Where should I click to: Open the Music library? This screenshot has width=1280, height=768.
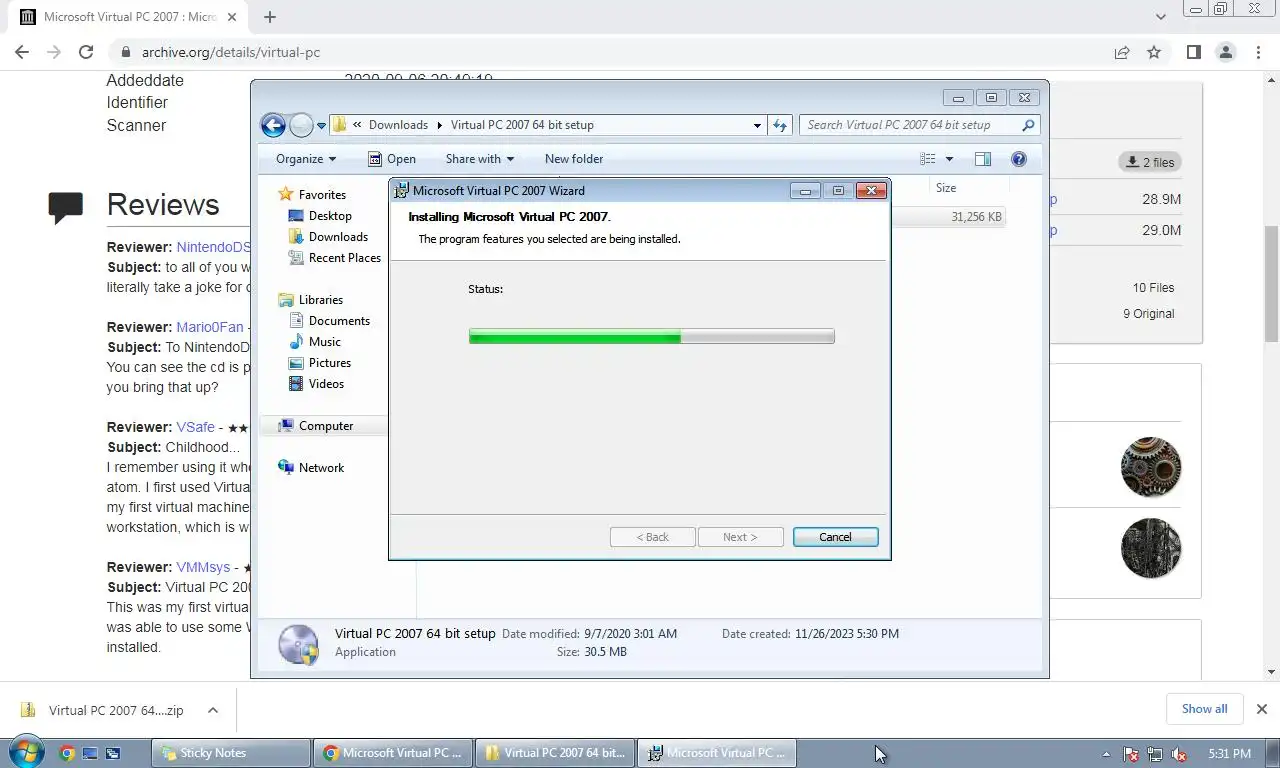315,341
